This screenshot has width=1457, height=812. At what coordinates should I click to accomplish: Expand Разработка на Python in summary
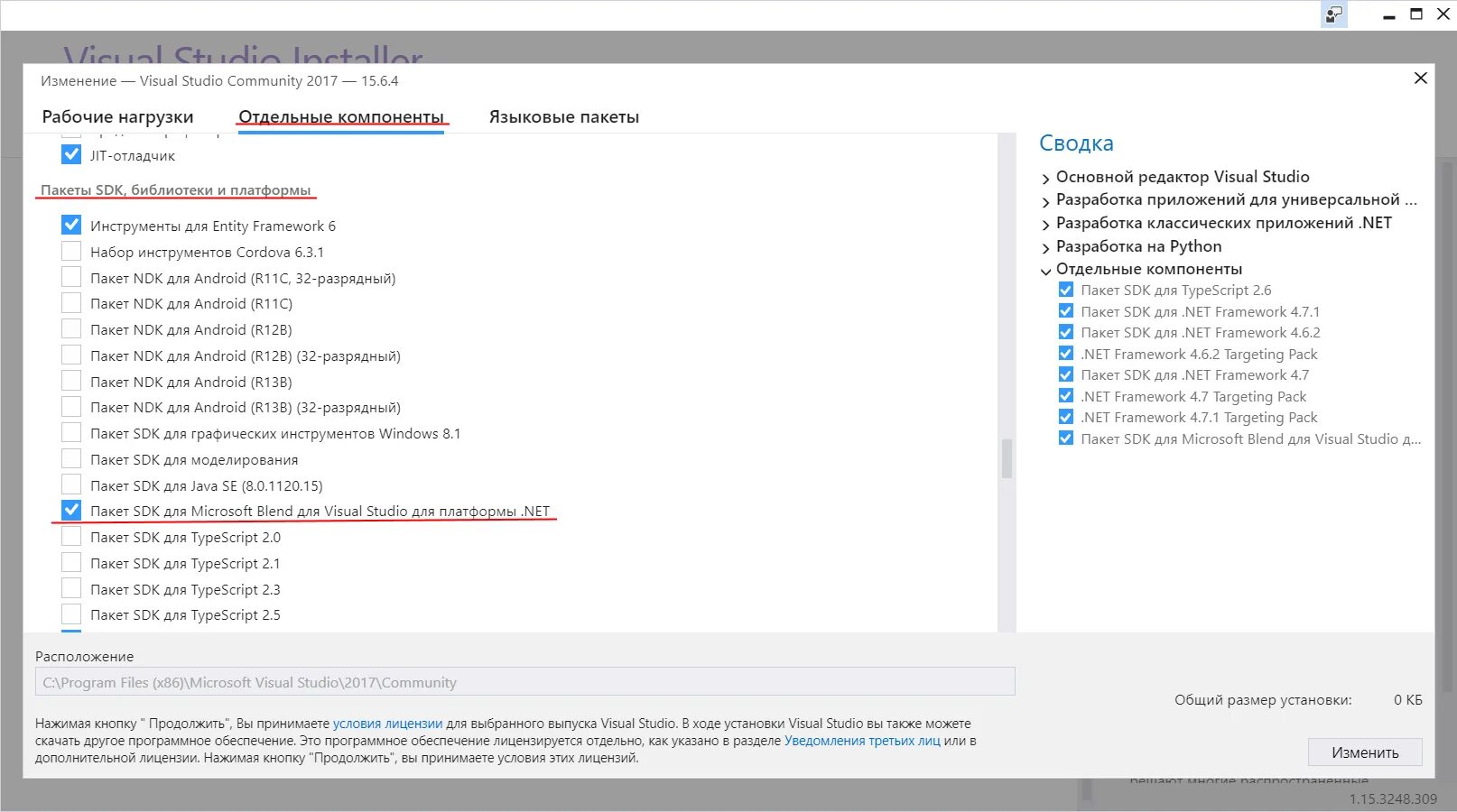[1045, 247]
